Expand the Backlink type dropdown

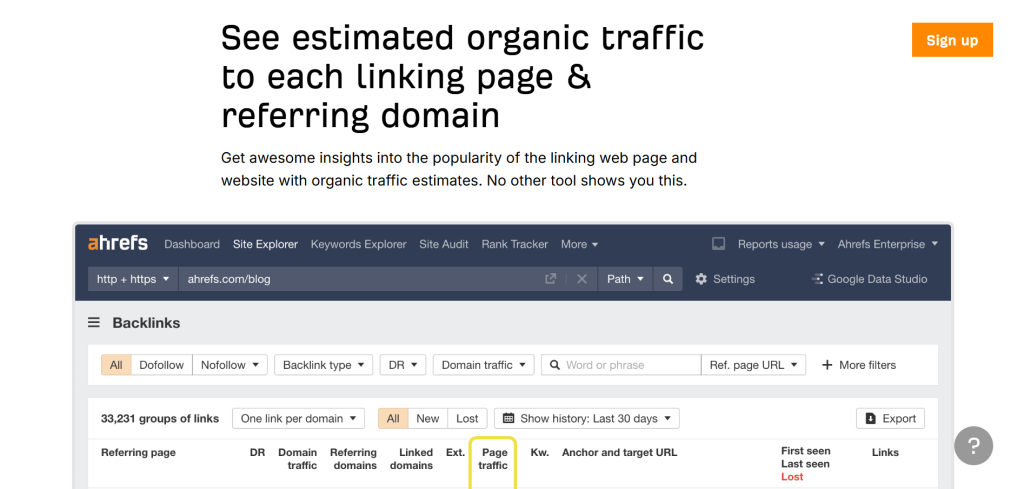[323, 365]
